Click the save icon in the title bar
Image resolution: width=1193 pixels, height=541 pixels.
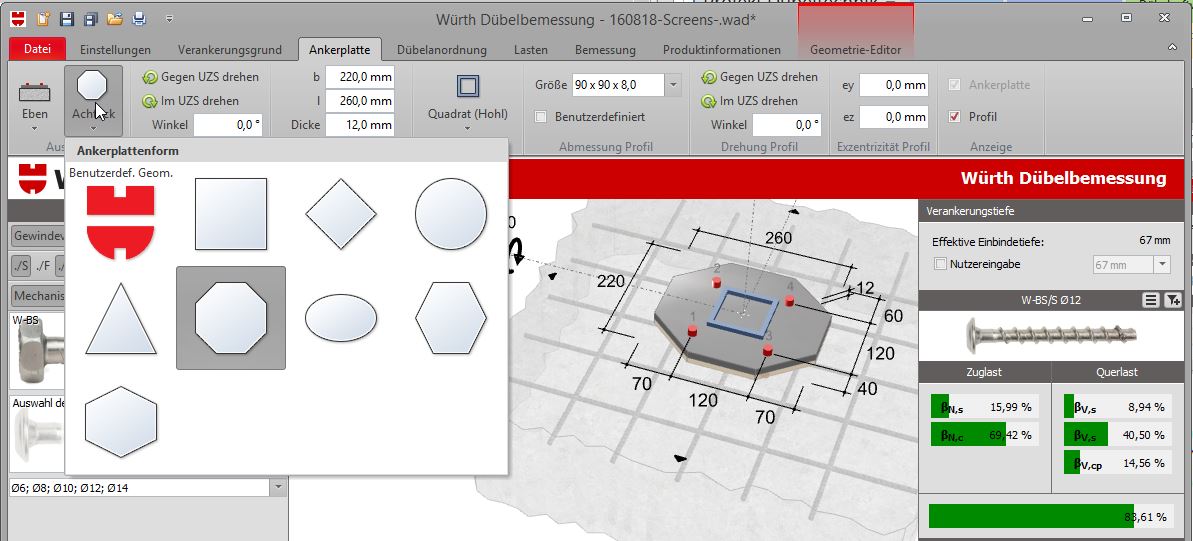[67, 18]
